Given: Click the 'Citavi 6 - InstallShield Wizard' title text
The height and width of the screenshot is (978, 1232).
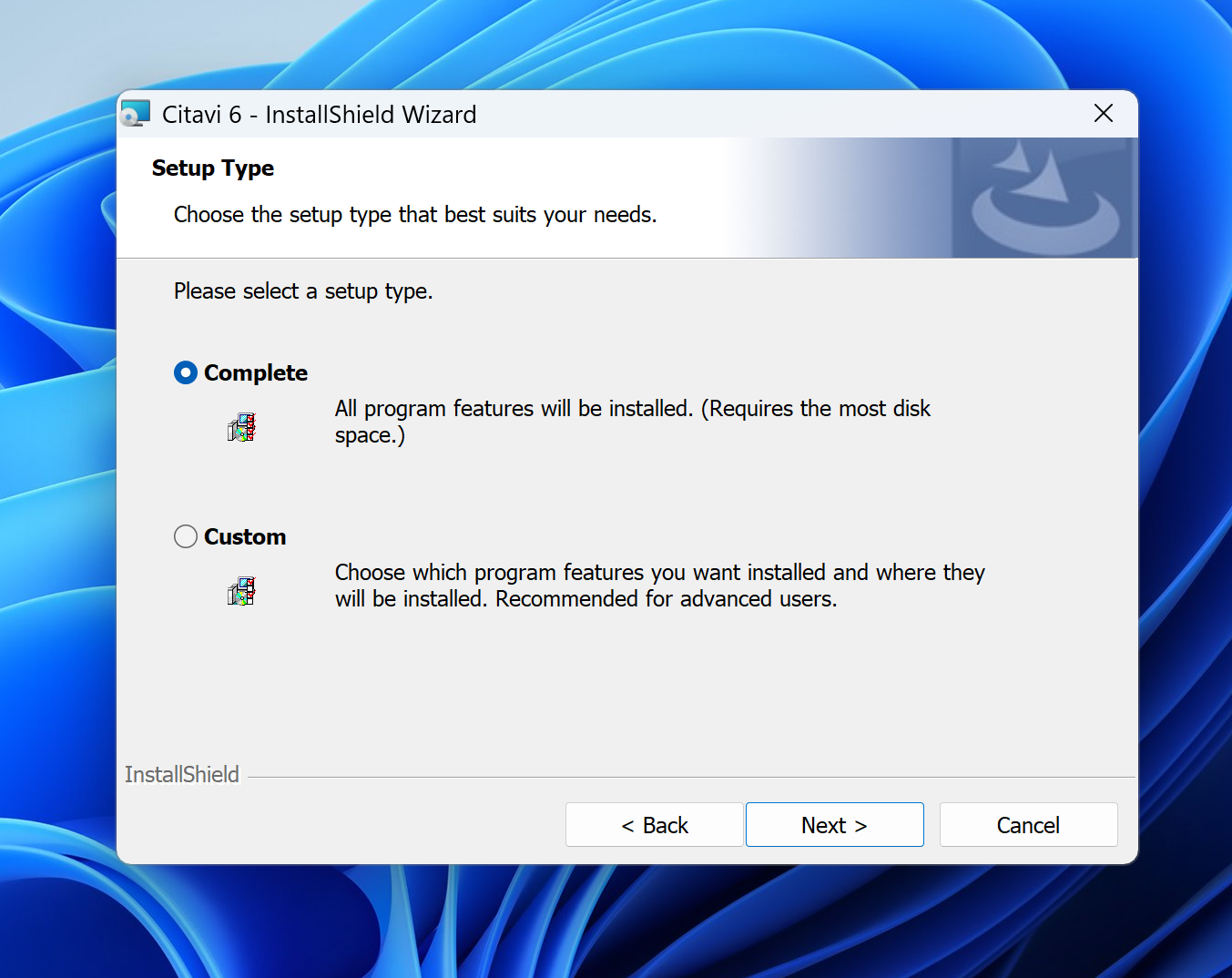Looking at the screenshot, I should tap(319, 115).
